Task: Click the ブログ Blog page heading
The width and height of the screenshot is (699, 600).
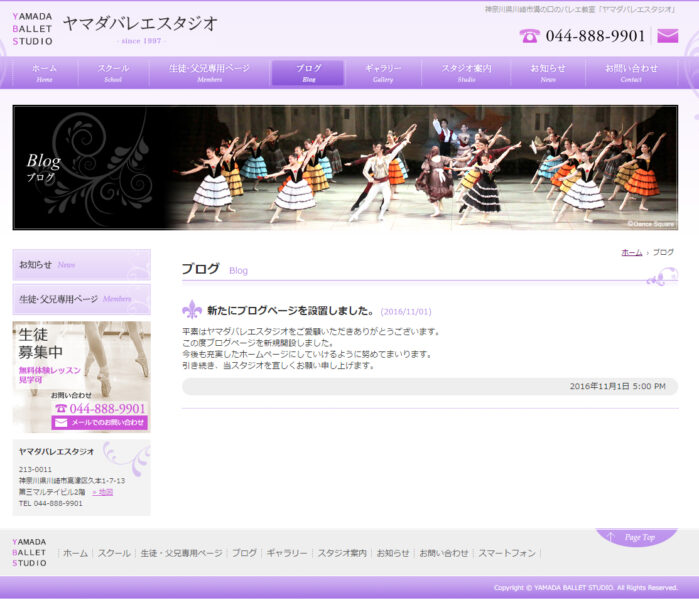Action: pyautogui.click(x=214, y=269)
